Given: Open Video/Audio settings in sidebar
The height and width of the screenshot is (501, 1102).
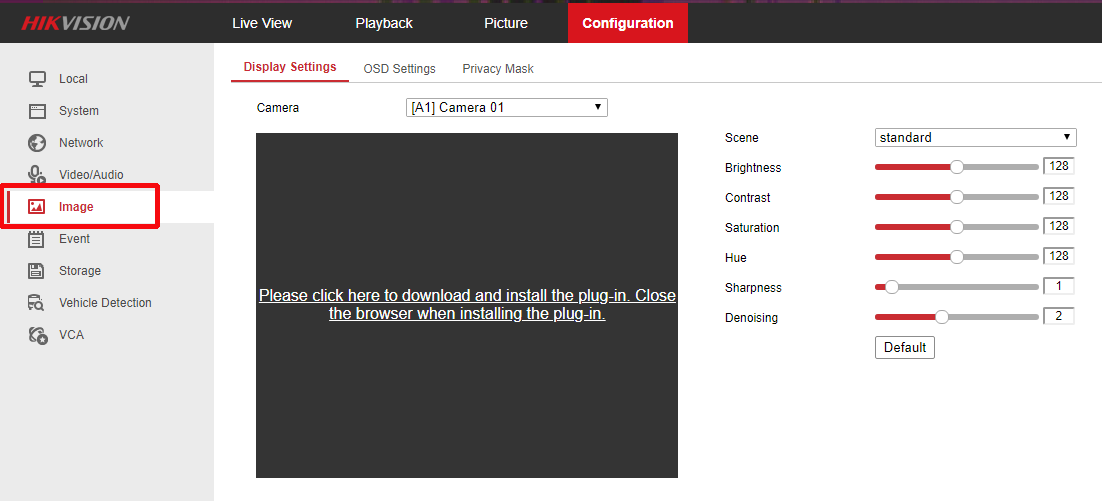Looking at the screenshot, I should [x=91, y=175].
